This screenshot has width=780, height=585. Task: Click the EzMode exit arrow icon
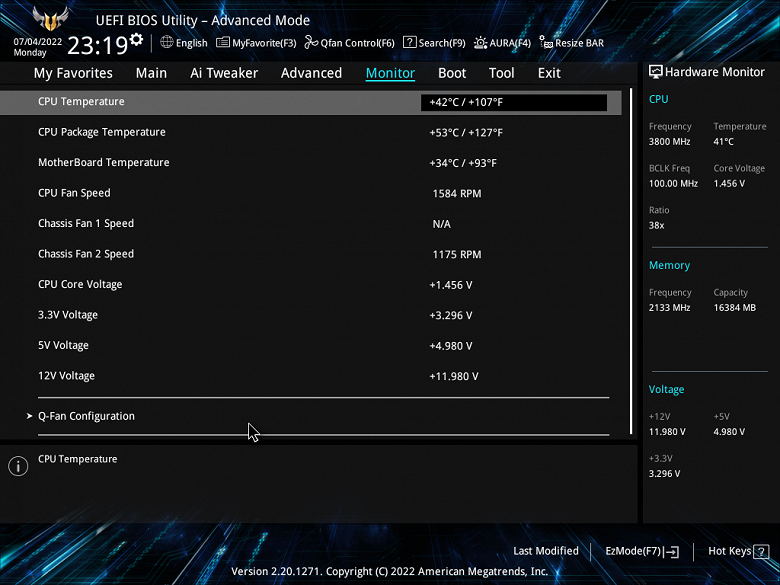(x=671, y=551)
